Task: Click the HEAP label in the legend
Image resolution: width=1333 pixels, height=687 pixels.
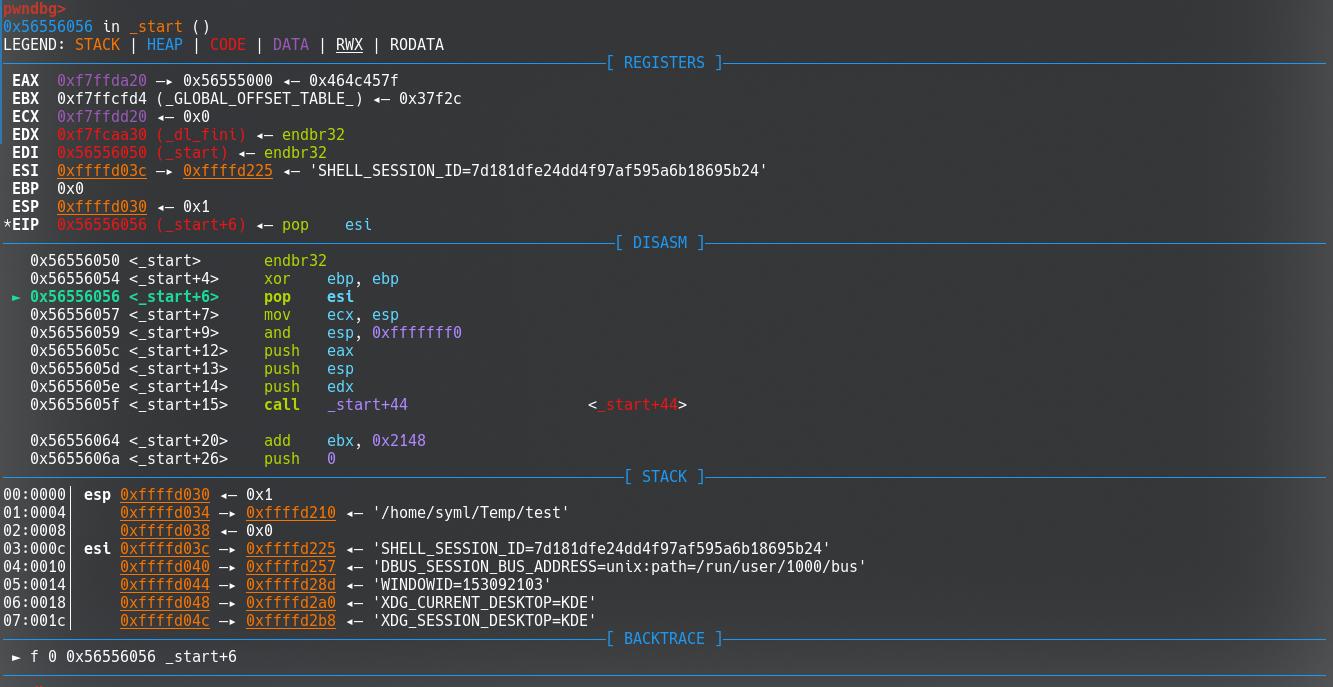Action: (165, 44)
